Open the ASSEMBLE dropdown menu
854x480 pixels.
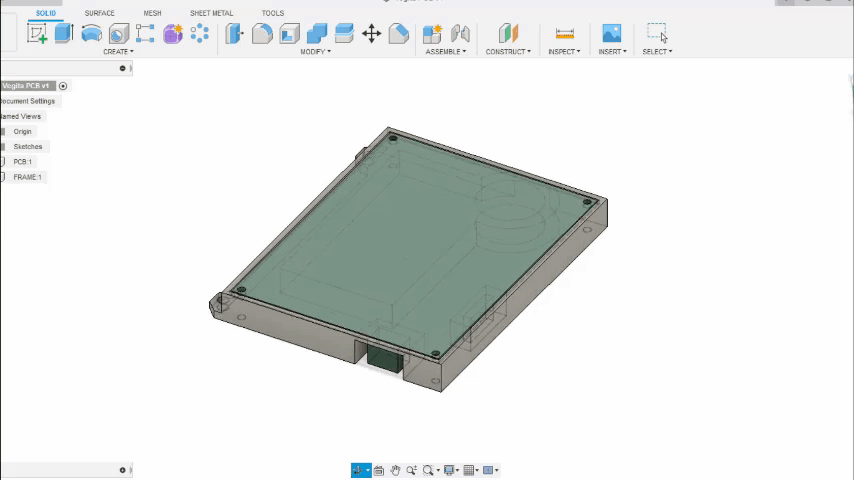tap(446, 52)
